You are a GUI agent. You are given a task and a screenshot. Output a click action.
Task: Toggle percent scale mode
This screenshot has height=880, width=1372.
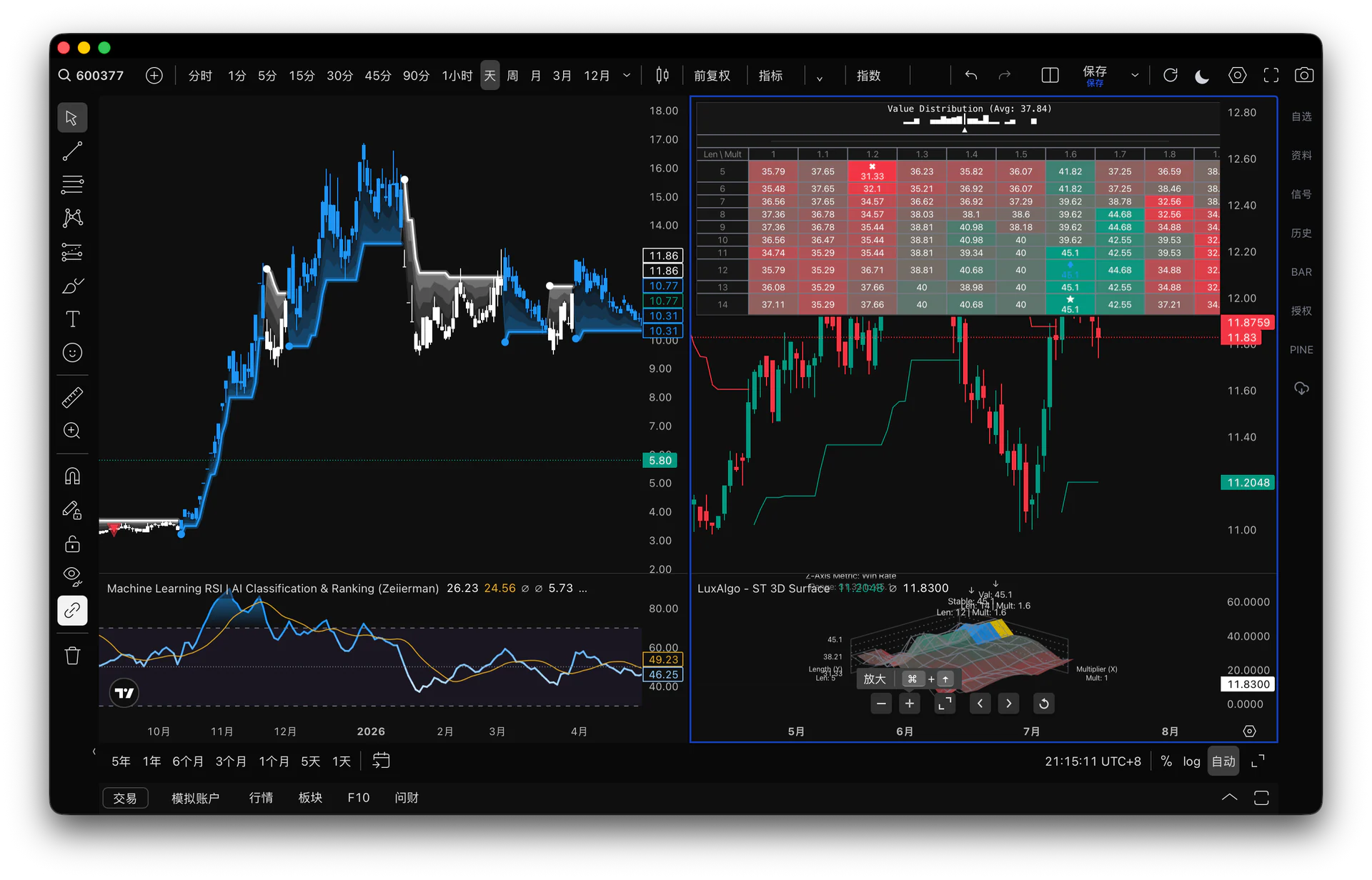point(1166,761)
